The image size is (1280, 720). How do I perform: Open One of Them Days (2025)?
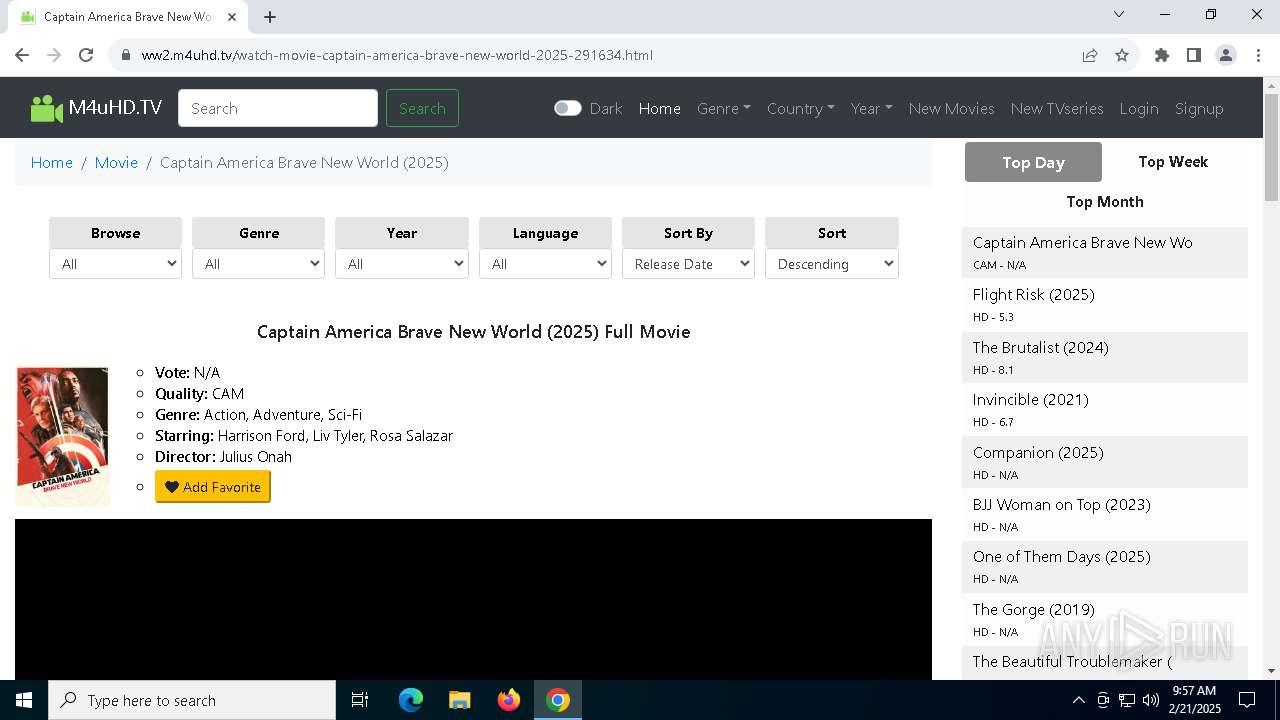tap(1062, 556)
